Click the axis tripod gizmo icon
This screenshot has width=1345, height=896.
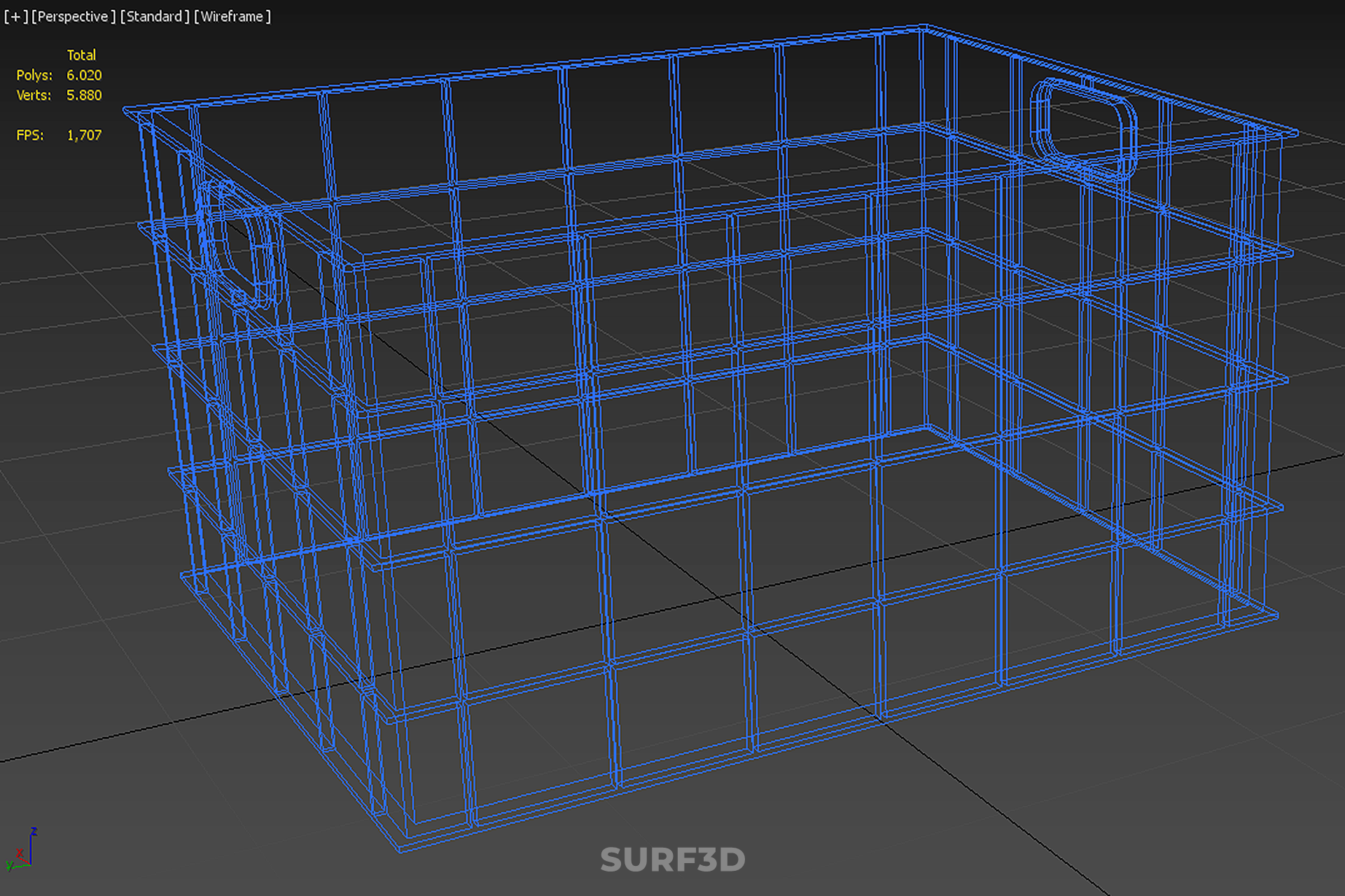point(21,850)
